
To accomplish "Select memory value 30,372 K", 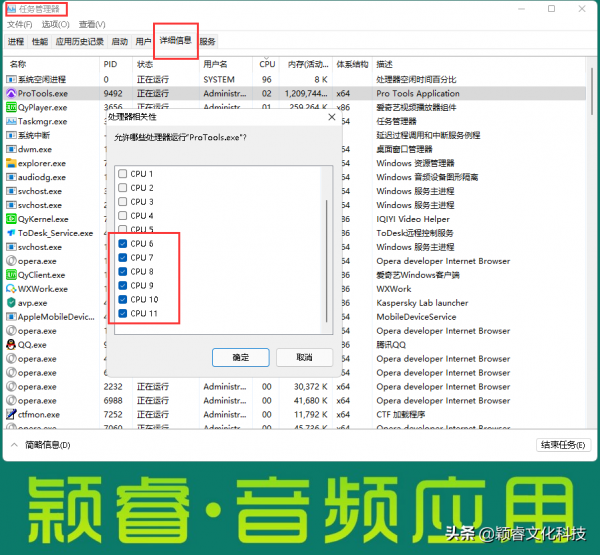I will pyautogui.click(x=310, y=387).
